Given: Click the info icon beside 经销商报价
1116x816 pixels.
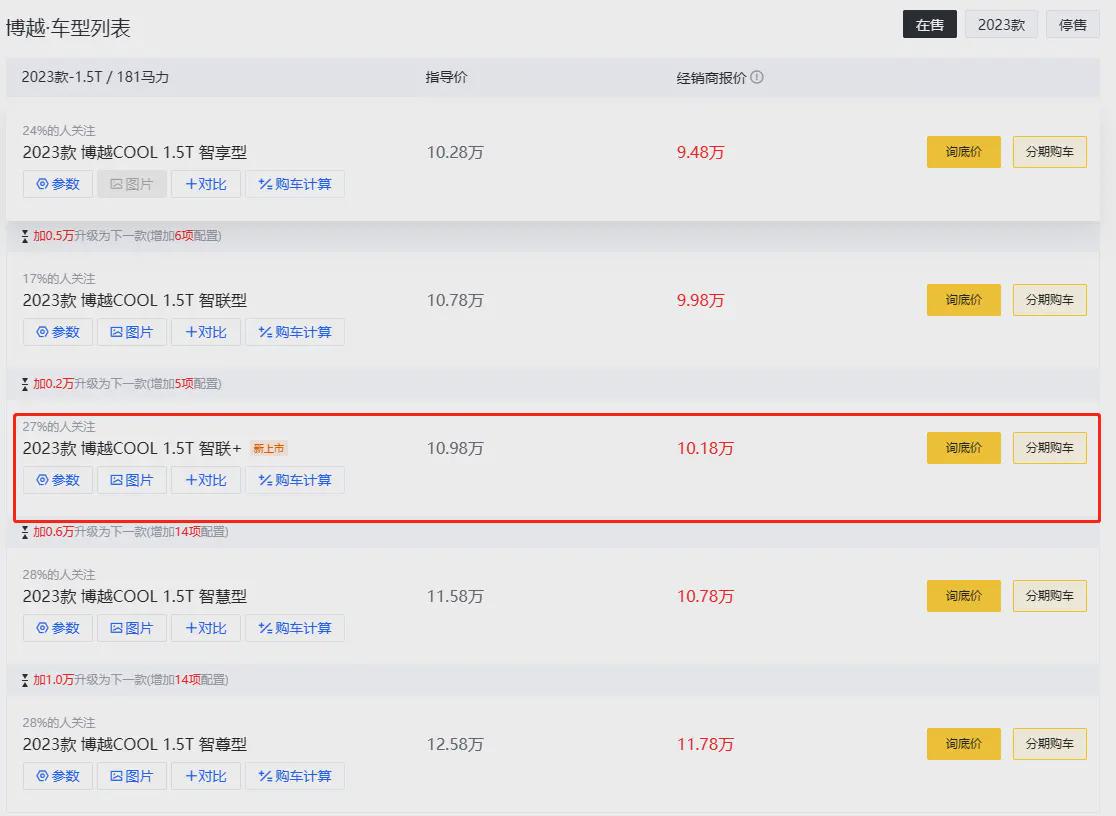Looking at the screenshot, I should 757,77.
